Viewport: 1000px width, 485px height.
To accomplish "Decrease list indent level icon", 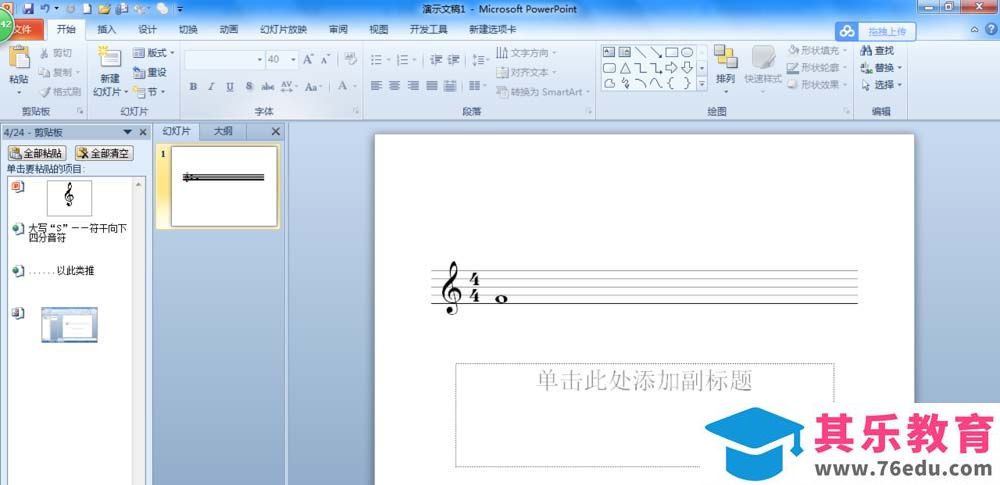I will [436, 59].
